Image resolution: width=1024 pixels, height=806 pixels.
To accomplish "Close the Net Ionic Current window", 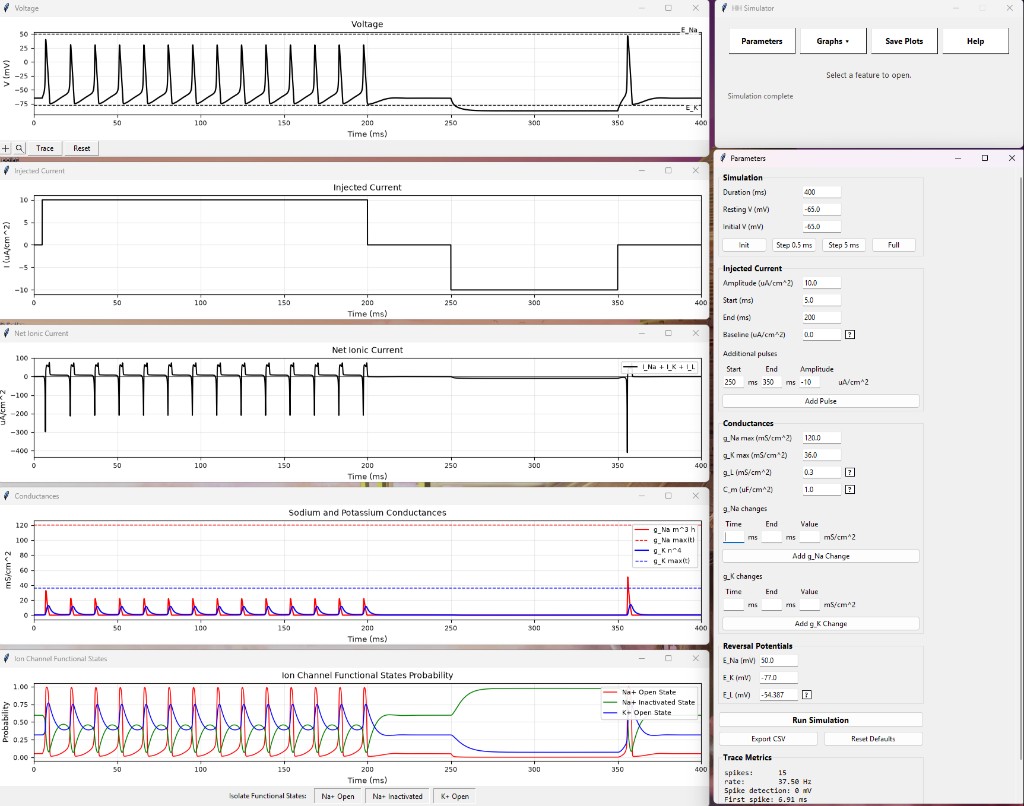I will point(696,333).
